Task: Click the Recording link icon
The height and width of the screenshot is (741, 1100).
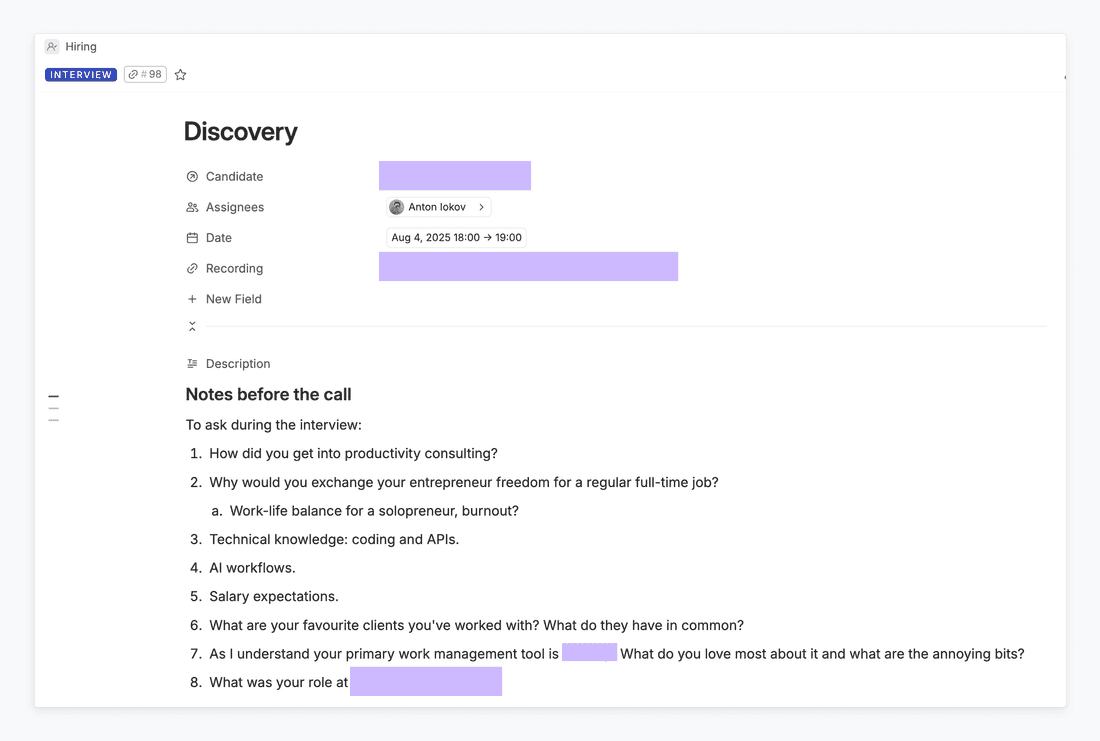Action: 192,269
